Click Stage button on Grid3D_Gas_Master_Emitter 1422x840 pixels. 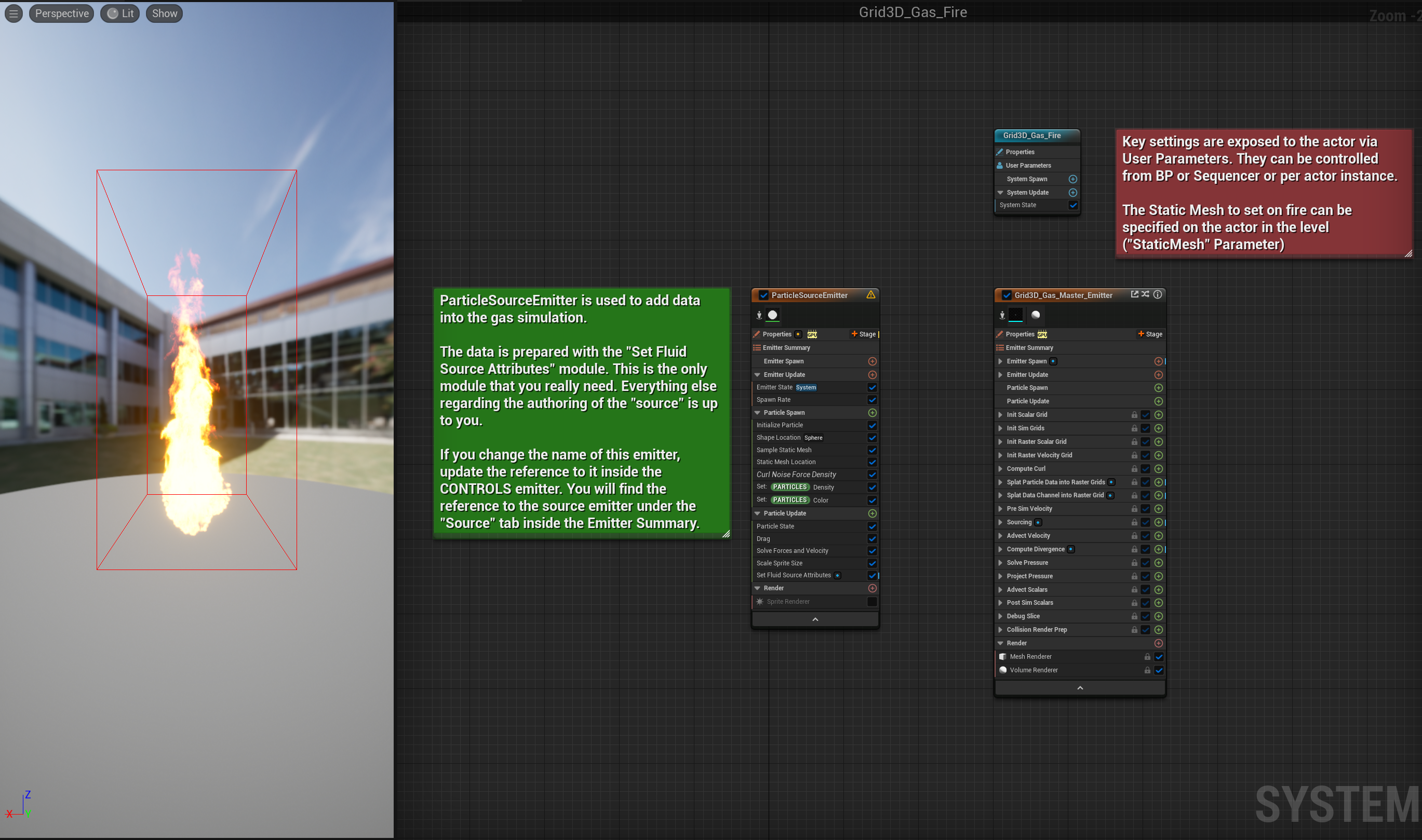[x=1150, y=334]
